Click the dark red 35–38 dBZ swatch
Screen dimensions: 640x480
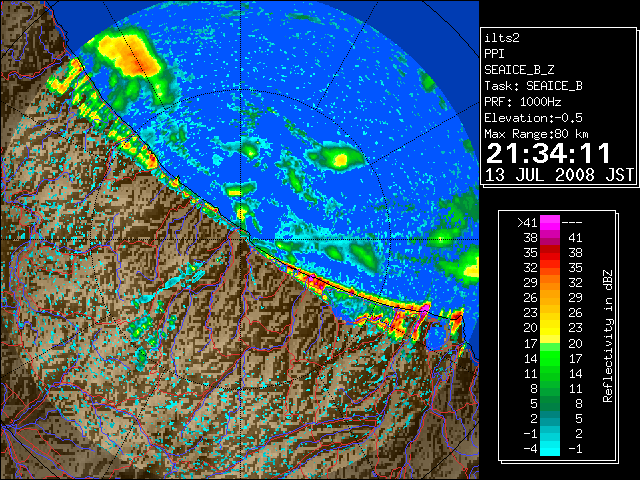point(550,253)
